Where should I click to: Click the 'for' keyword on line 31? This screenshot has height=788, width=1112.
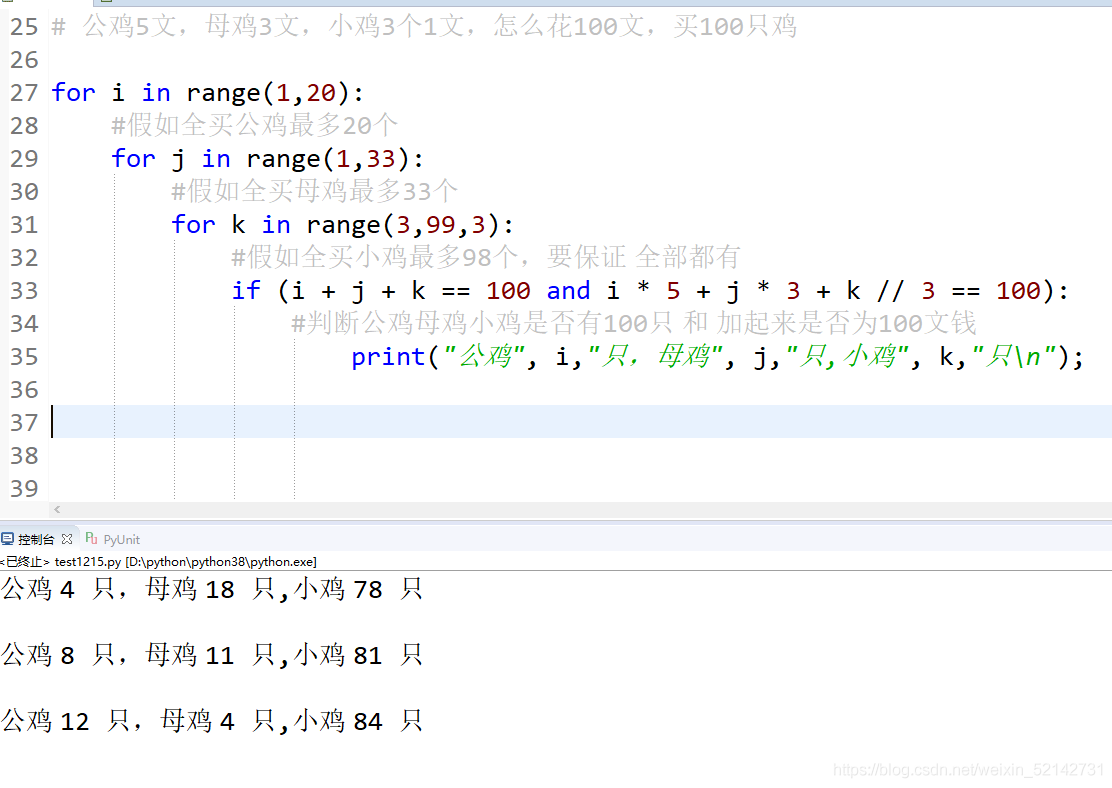click(193, 225)
